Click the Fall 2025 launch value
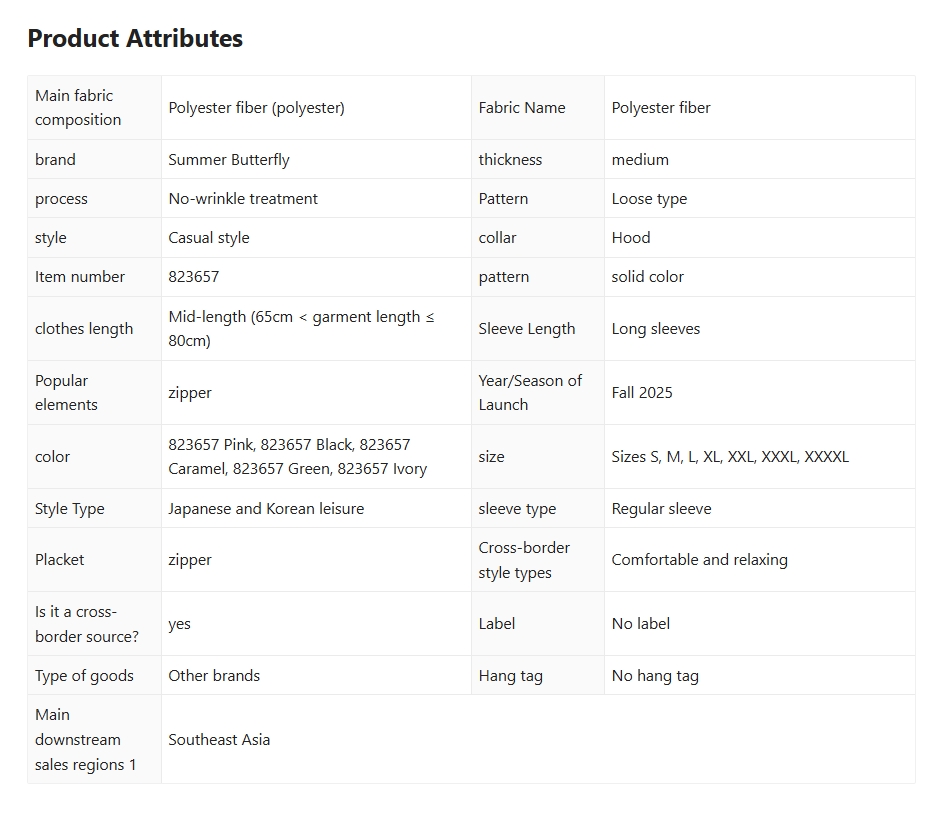This screenshot has width=933, height=814. [x=642, y=393]
